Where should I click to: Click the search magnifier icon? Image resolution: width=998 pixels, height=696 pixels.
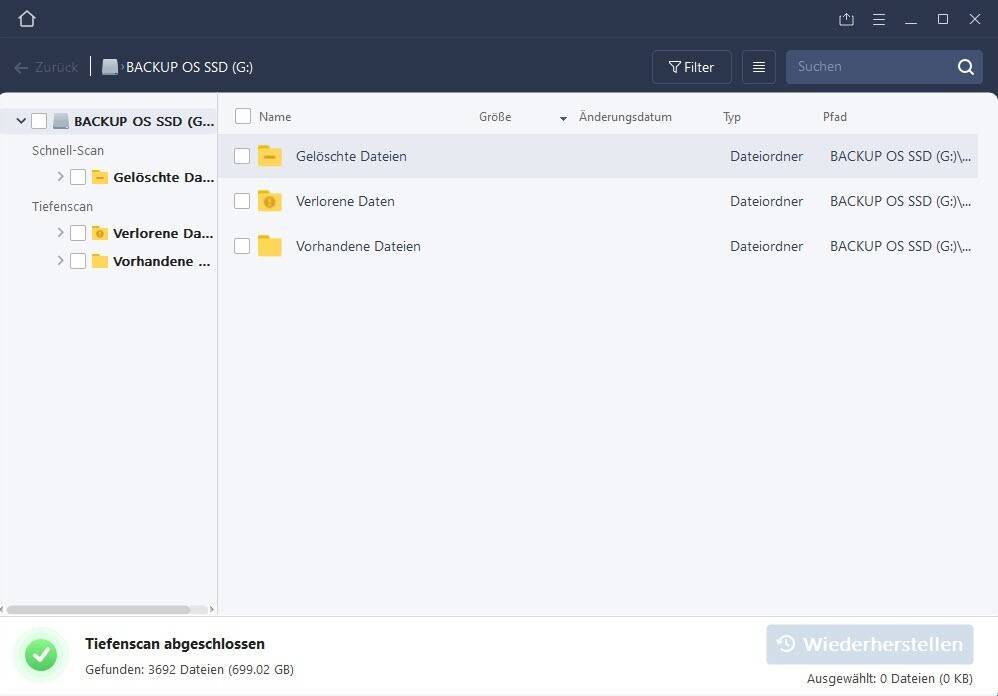pyautogui.click(x=965, y=67)
